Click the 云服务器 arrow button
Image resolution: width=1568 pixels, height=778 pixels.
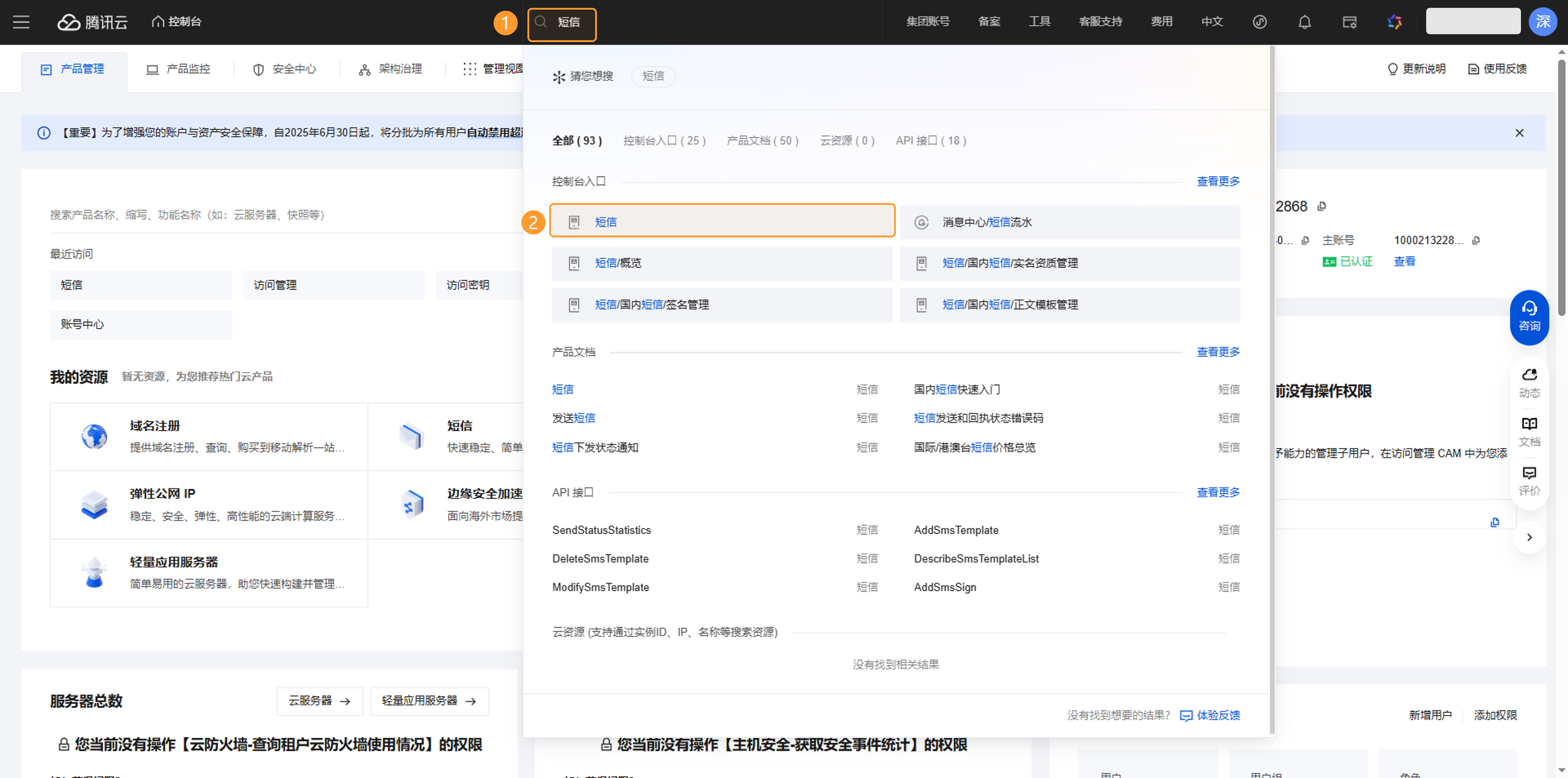320,701
